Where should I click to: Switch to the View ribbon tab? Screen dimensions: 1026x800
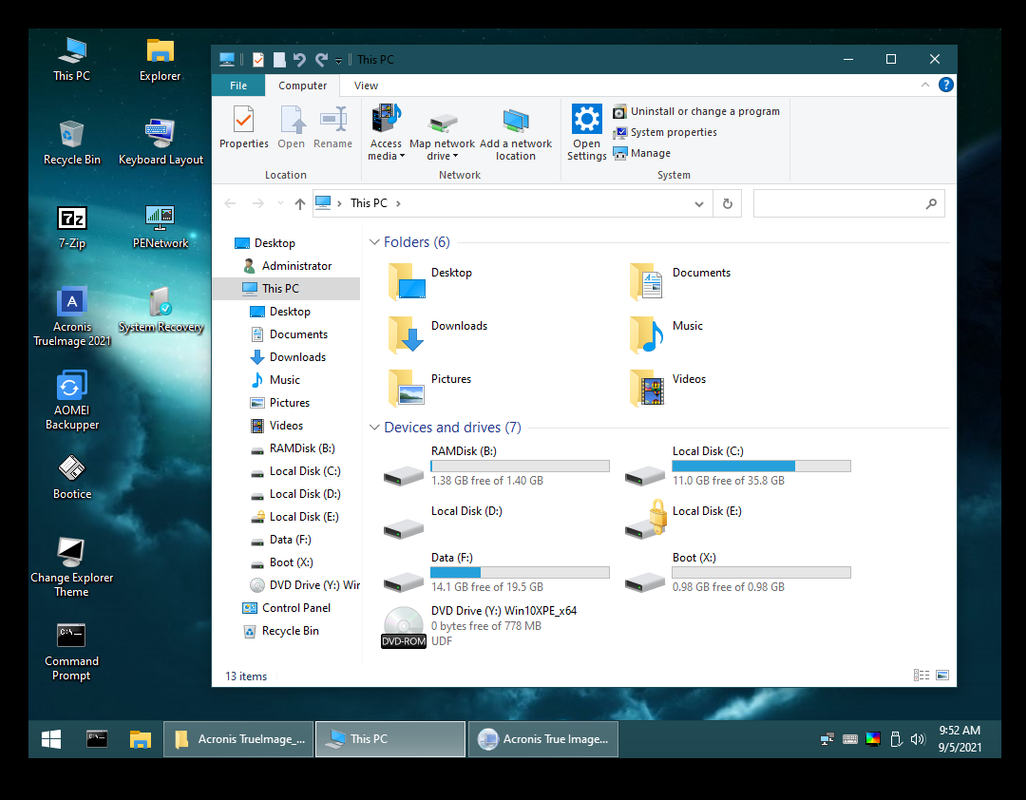[366, 86]
